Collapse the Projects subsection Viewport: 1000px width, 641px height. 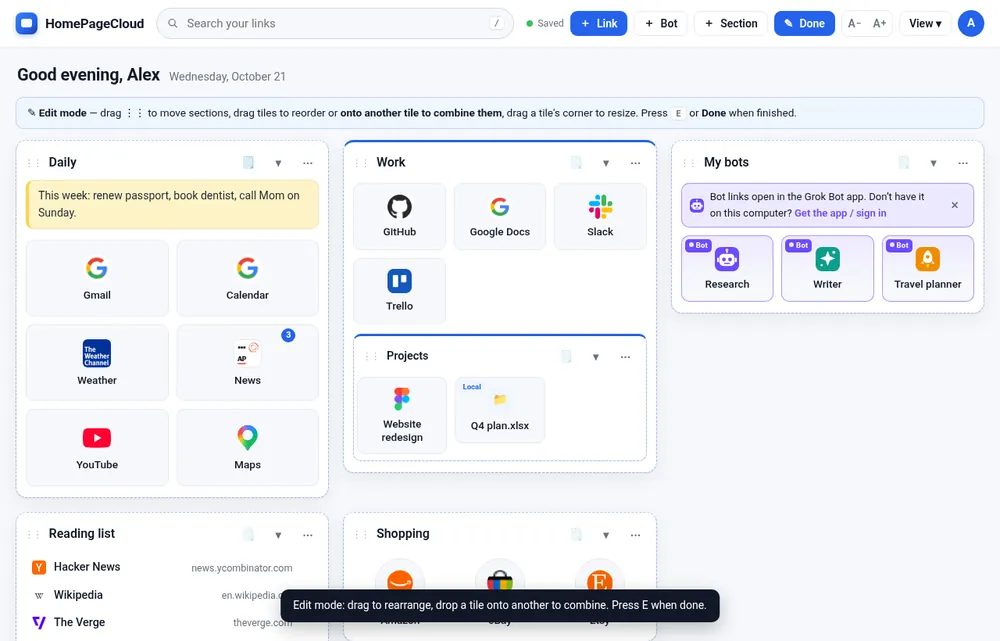click(x=596, y=357)
